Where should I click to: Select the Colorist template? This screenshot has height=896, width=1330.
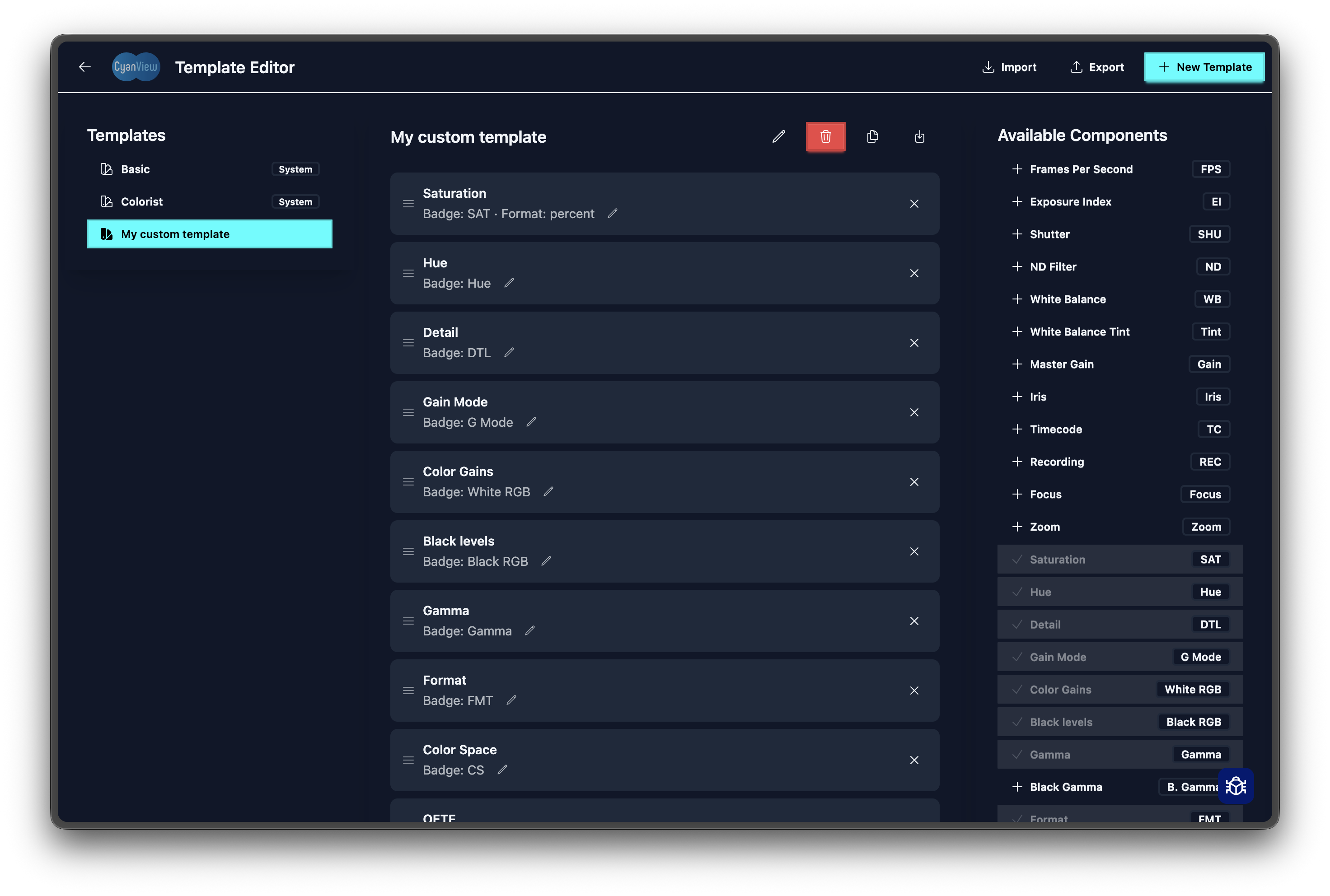click(x=142, y=202)
